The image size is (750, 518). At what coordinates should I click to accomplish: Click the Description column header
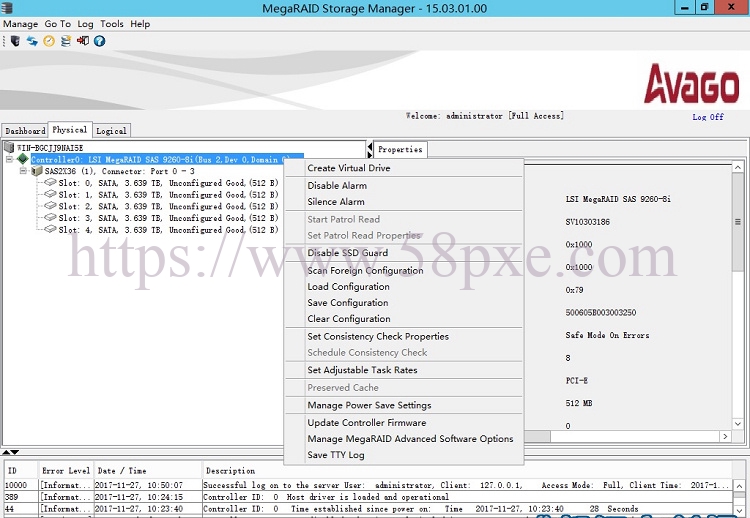[x=467, y=471]
